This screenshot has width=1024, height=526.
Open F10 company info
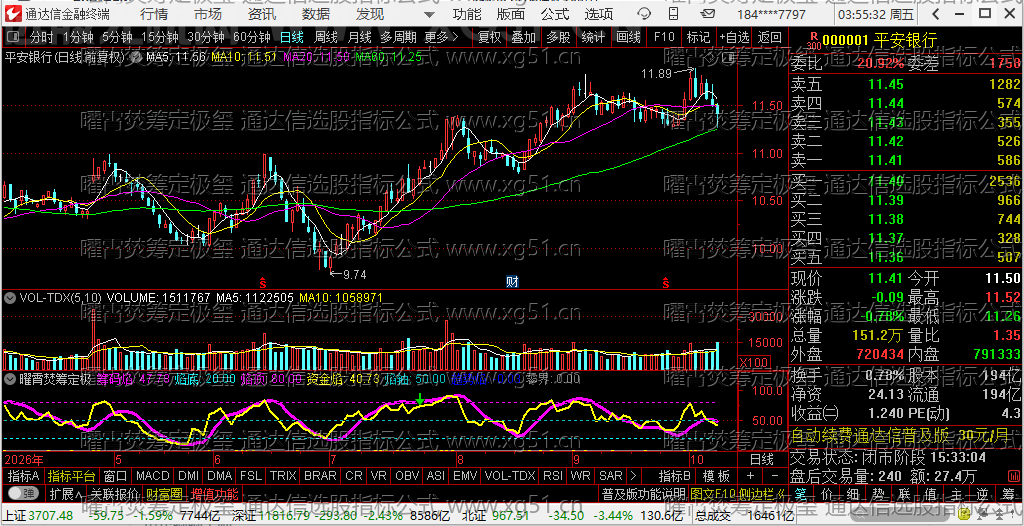664,37
